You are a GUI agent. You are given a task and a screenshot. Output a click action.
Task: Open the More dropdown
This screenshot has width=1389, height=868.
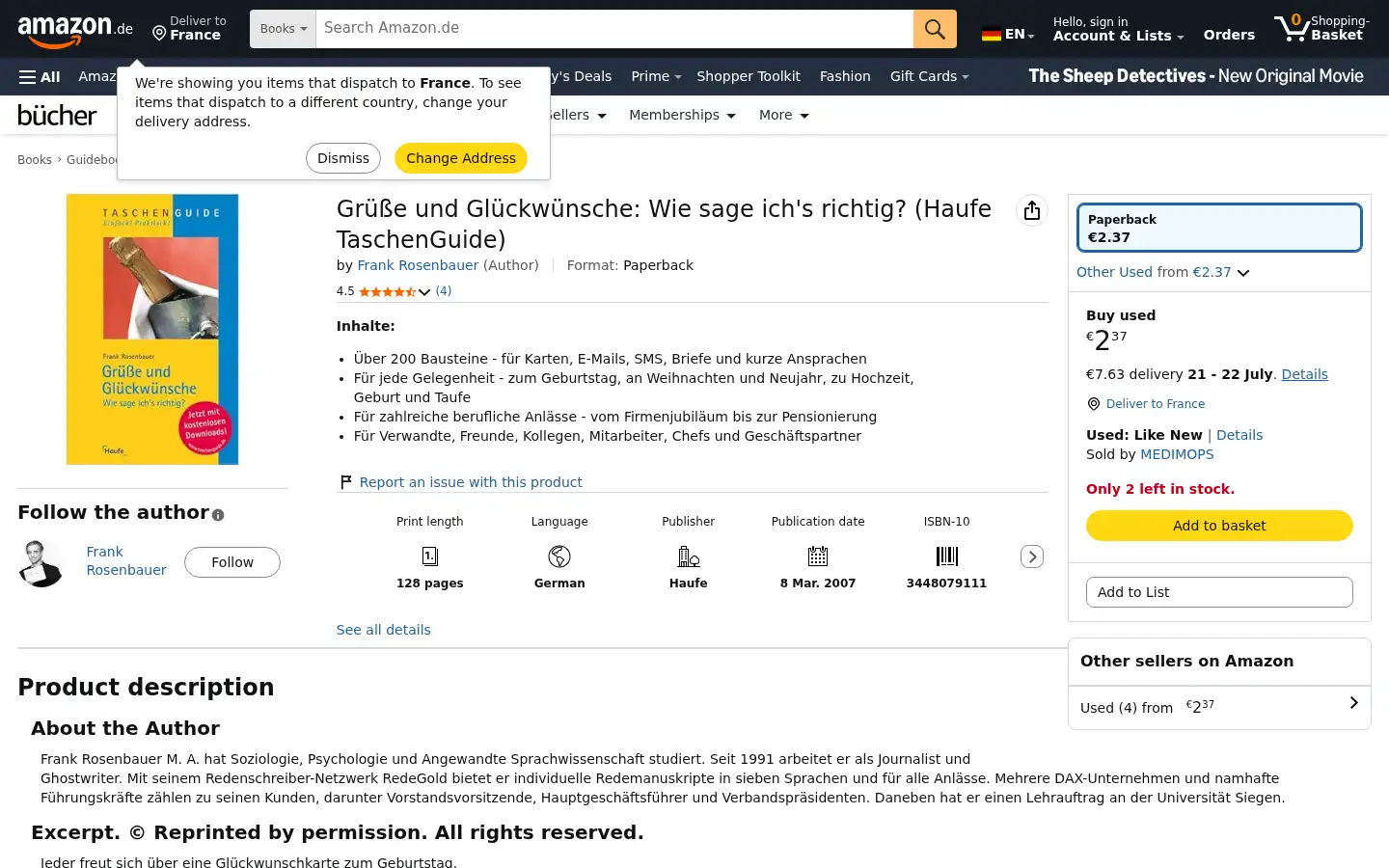pos(783,115)
